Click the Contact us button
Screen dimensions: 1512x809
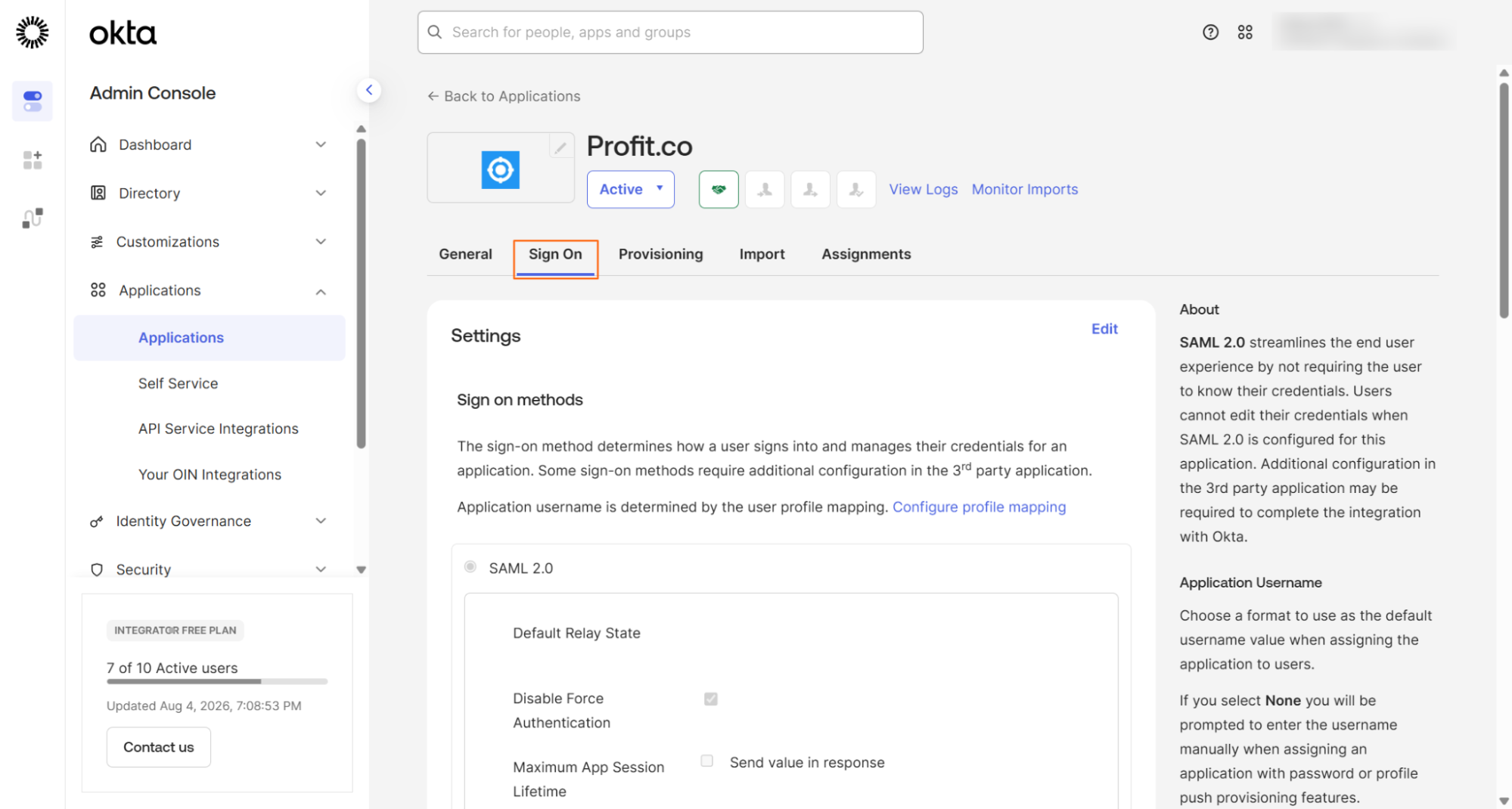159,747
